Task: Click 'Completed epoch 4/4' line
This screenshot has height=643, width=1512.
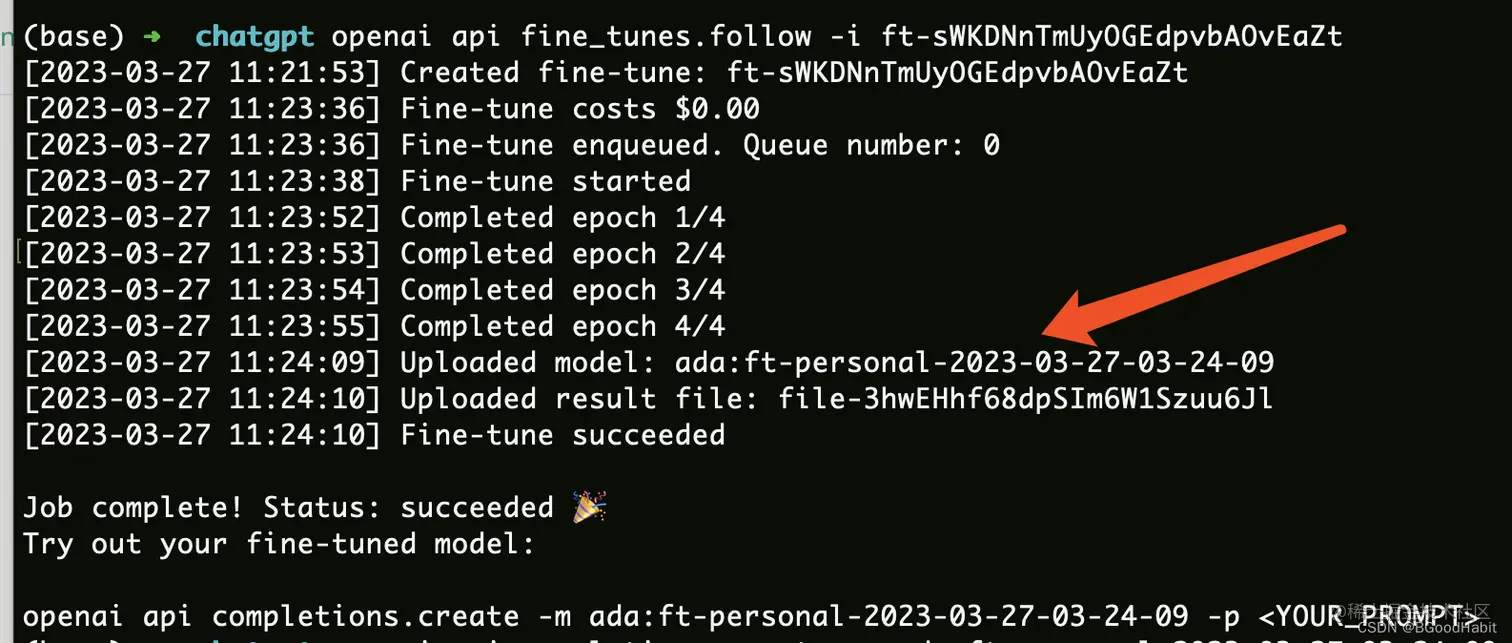Action: [374, 326]
